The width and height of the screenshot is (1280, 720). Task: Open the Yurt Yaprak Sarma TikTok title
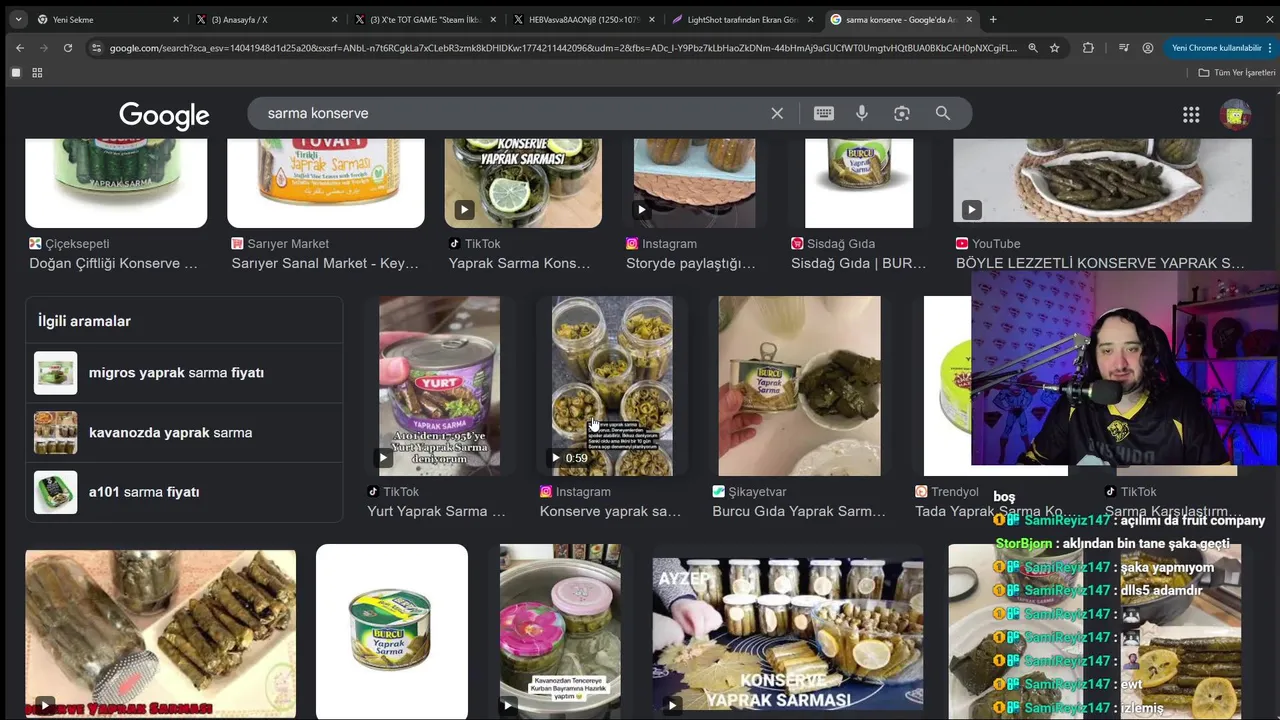(436, 511)
